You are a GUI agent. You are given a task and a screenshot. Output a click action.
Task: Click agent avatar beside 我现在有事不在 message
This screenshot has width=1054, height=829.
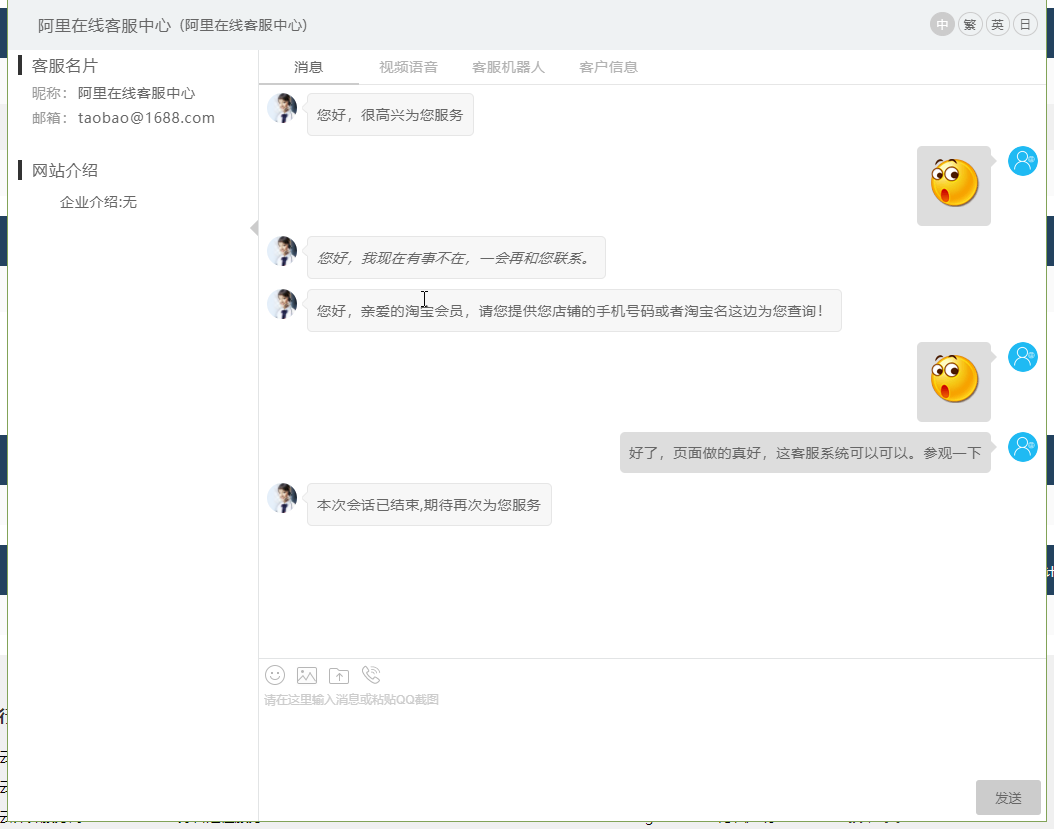[282, 251]
